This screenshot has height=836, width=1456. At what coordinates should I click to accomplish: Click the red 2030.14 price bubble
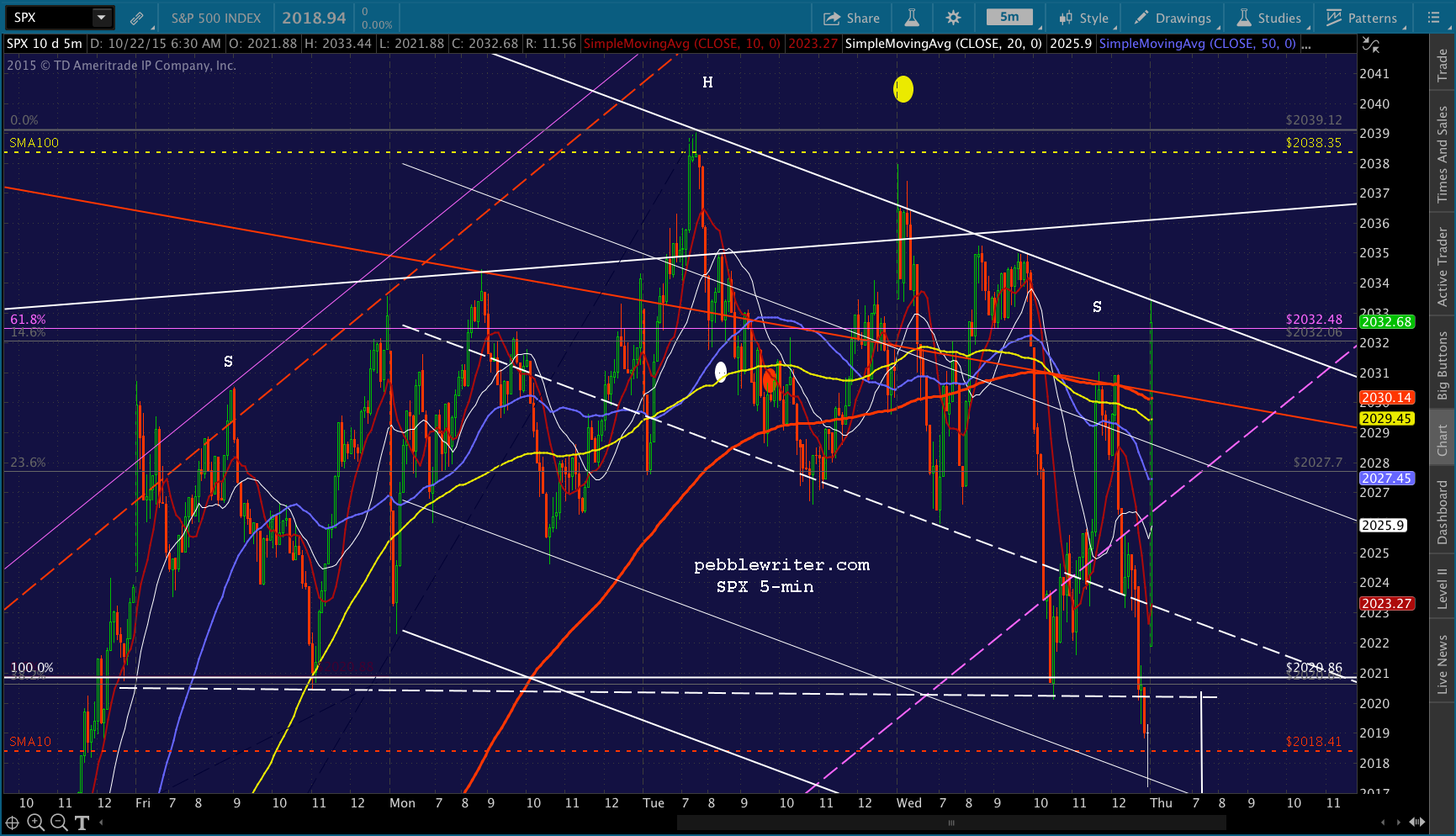point(1387,398)
